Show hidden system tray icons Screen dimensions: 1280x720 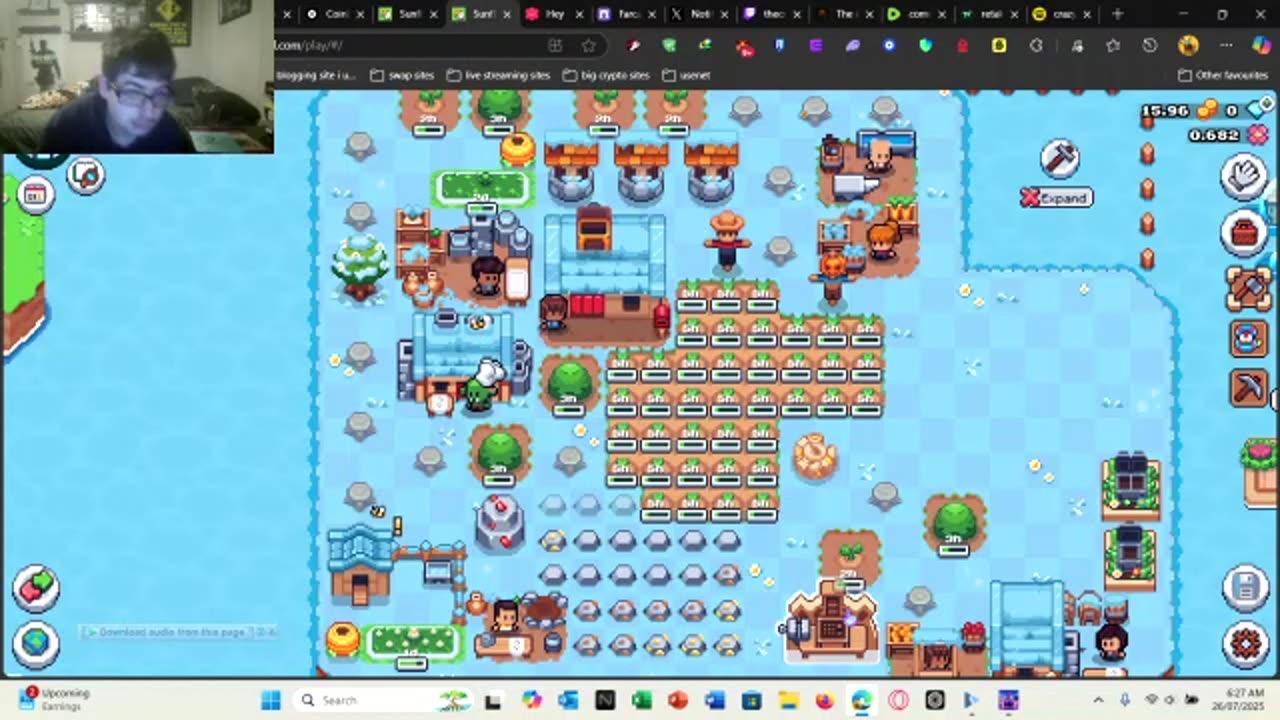(x=1099, y=700)
